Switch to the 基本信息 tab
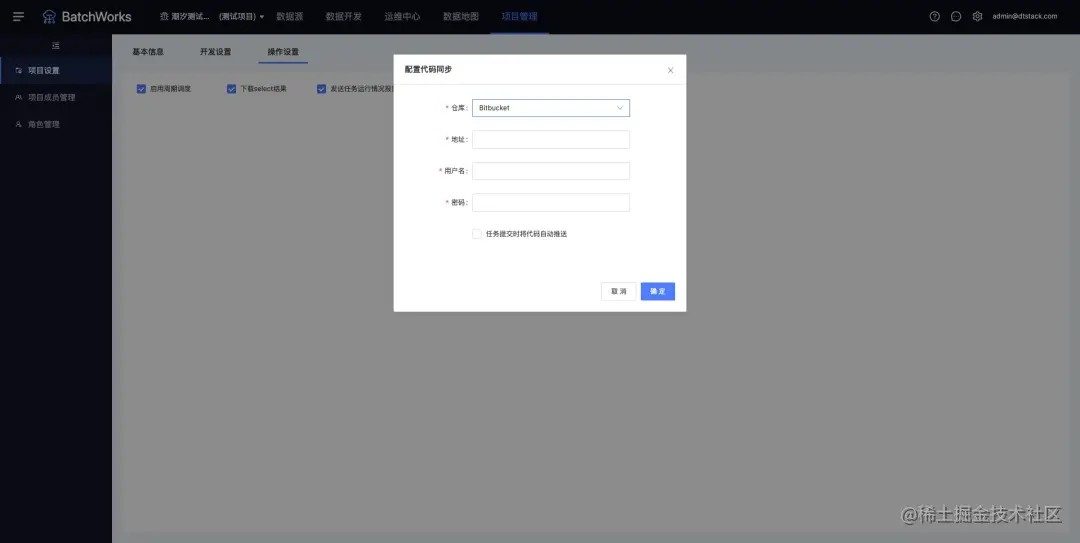 click(148, 52)
